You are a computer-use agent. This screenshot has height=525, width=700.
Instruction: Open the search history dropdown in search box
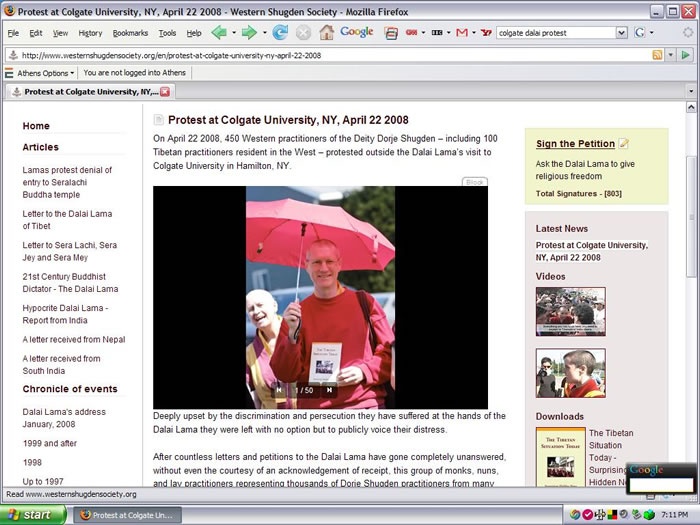pyautogui.click(x=621, y=33)
